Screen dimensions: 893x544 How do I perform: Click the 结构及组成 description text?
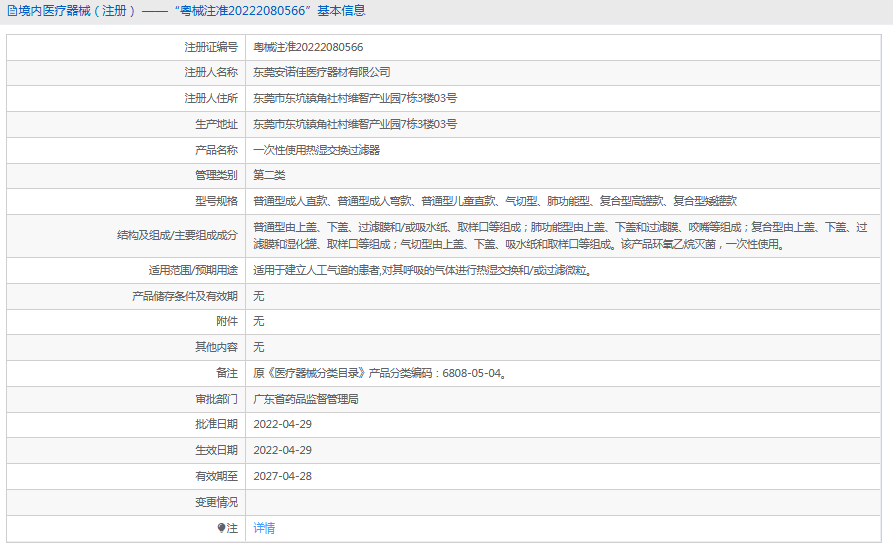[x=560, y=236]
